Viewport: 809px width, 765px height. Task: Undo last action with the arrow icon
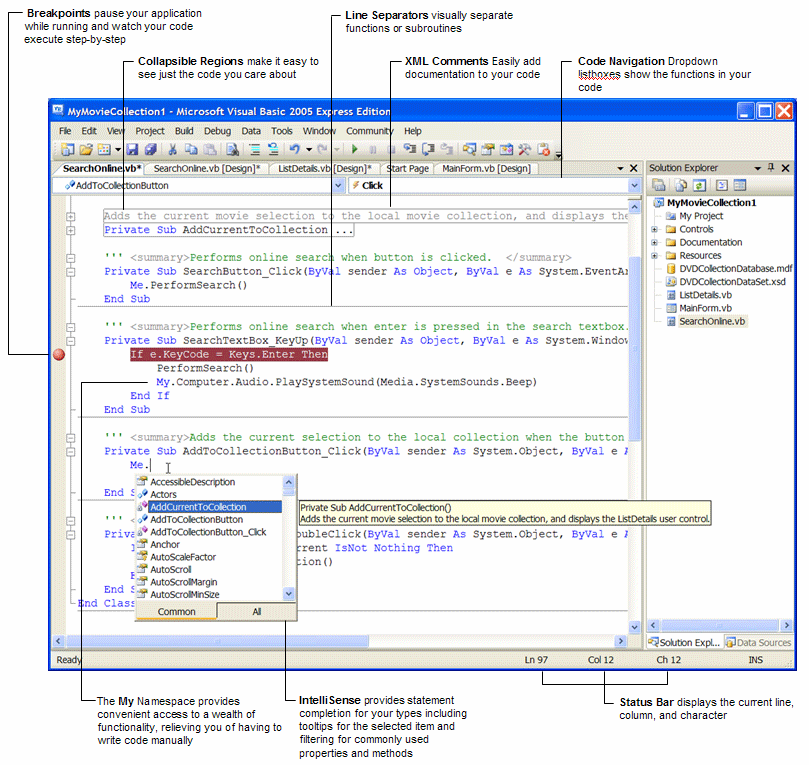(295, 150)
